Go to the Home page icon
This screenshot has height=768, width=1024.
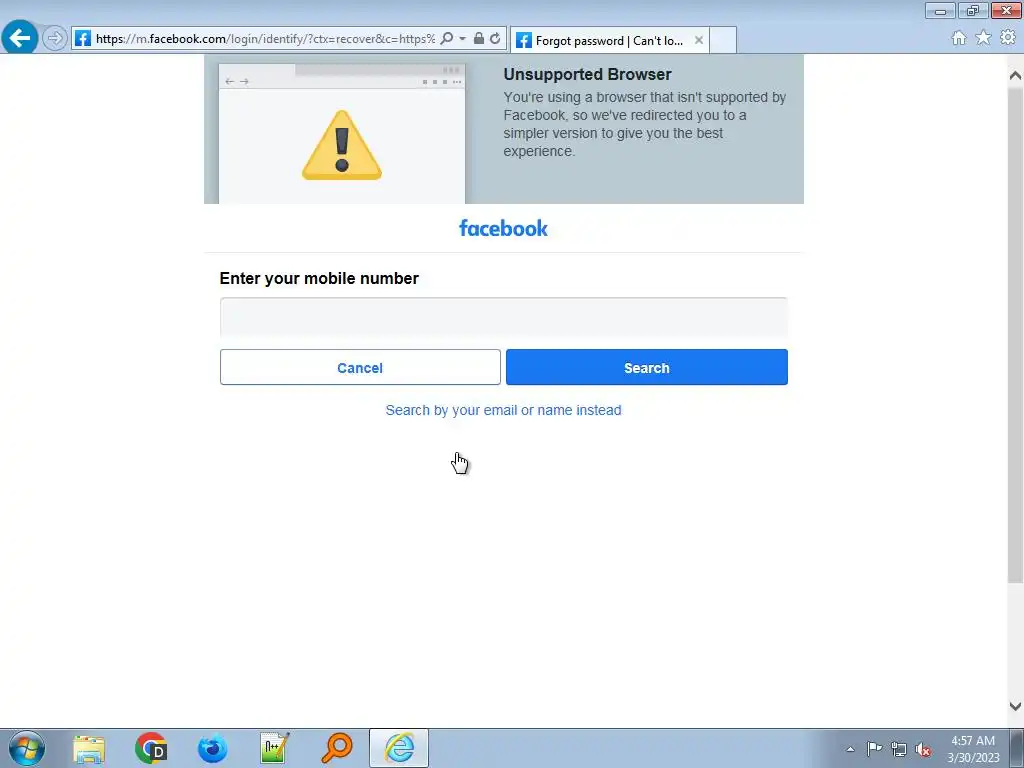pos(959,38)
